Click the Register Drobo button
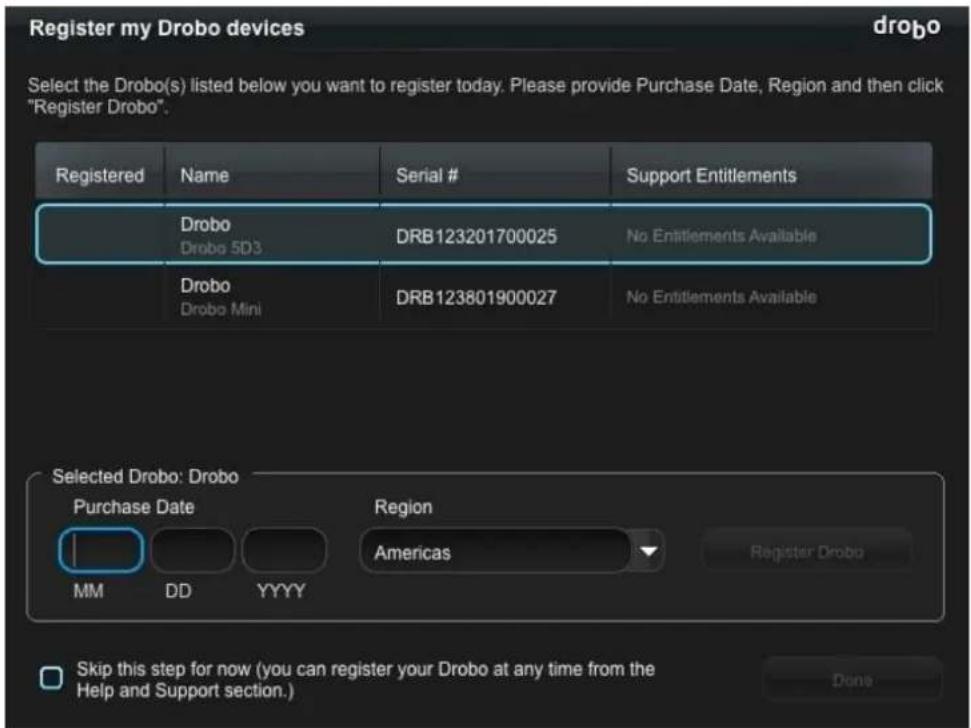Viewport: 971px width, 728px height. point(807,552)
